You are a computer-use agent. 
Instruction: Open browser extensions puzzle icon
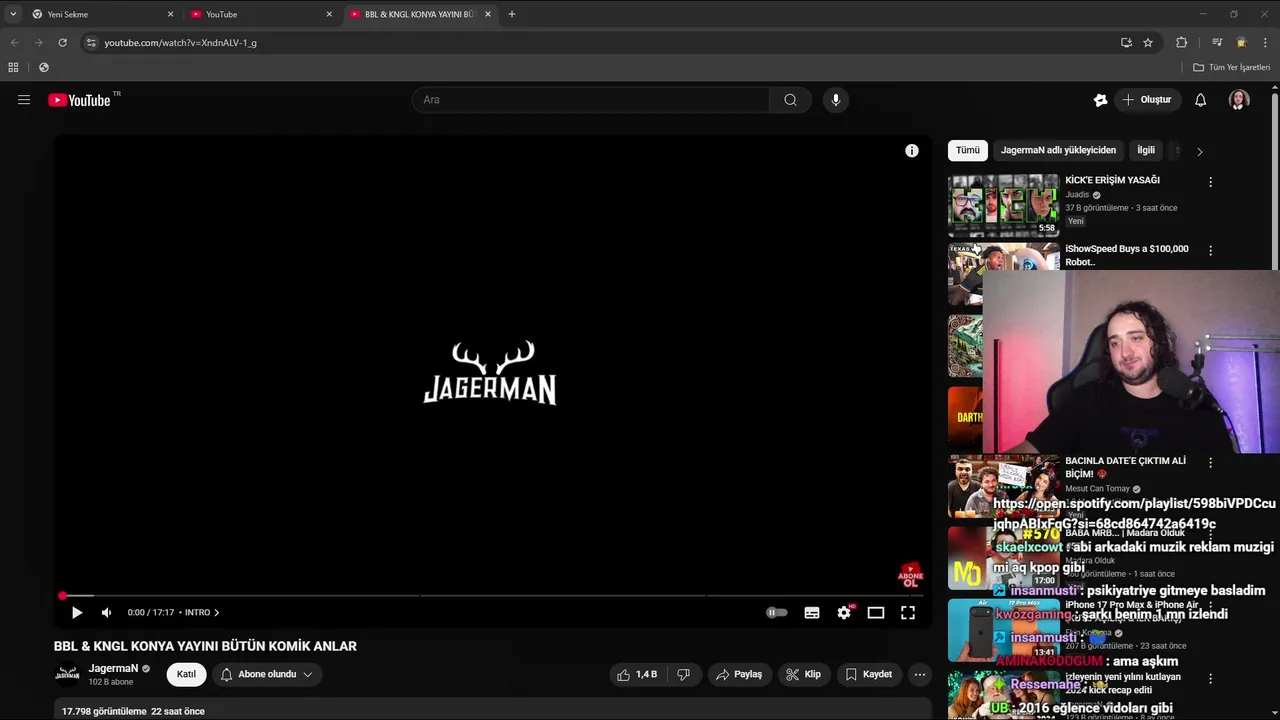[x=1181, y=43]
